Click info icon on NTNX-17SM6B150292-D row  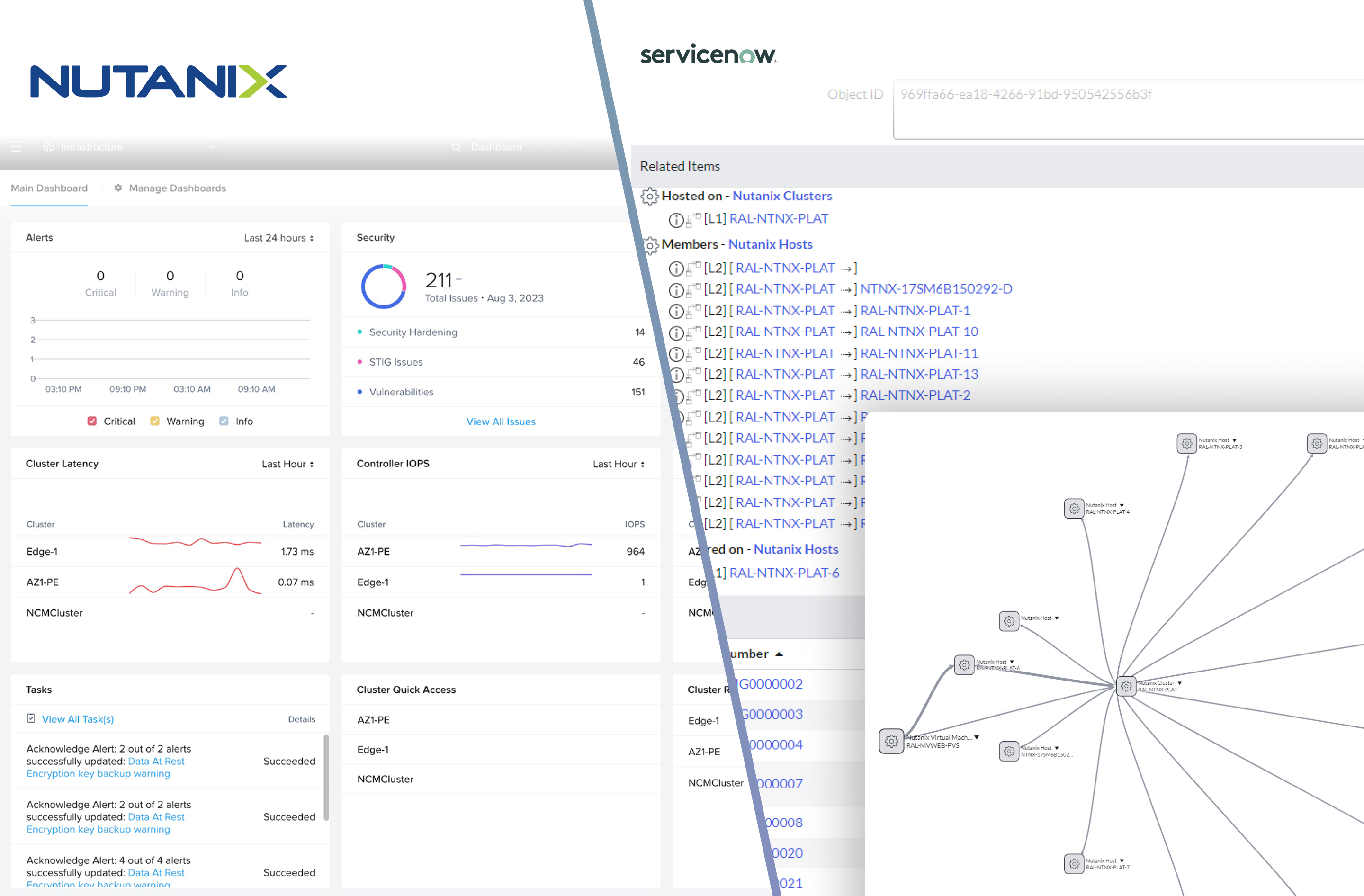tap(676, 290)
